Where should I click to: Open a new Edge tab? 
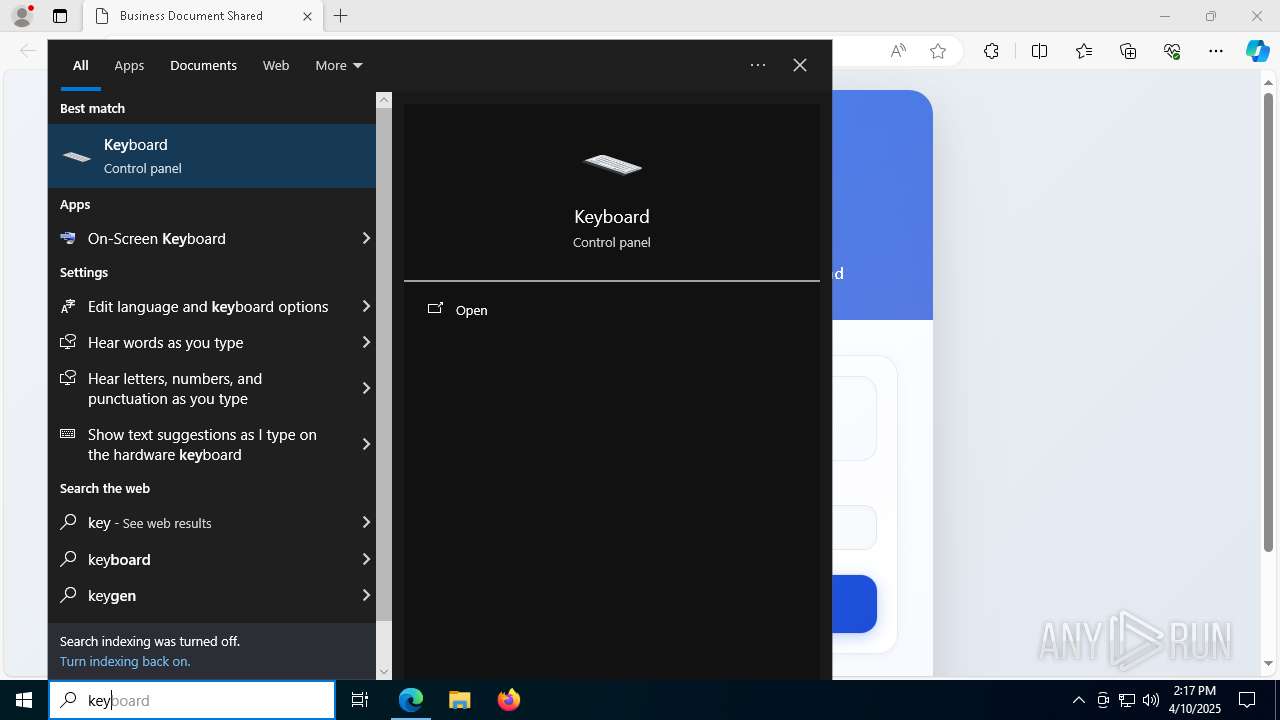[341, 16]
